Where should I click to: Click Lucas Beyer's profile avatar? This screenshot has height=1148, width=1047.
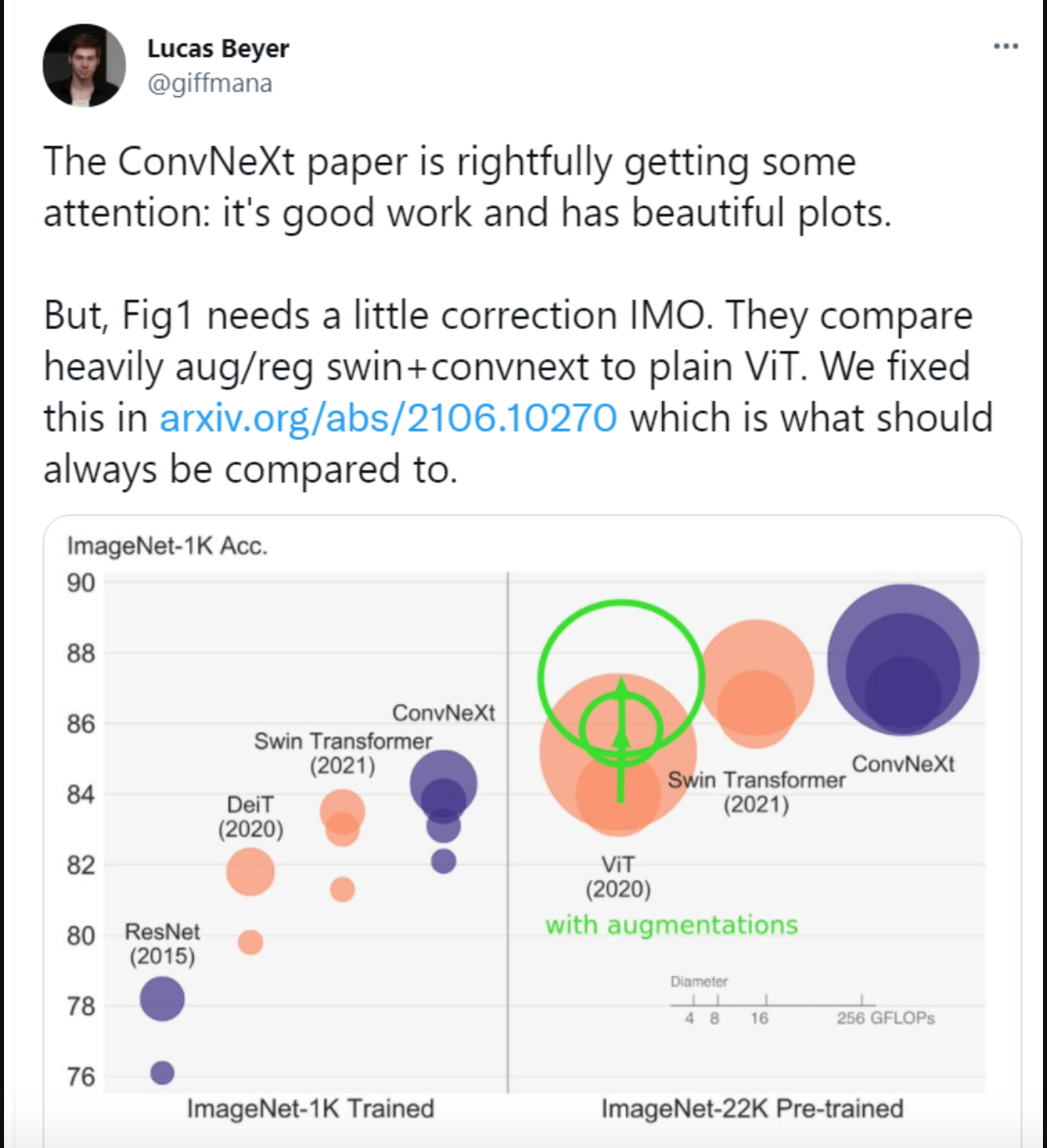(x=84, y=65)
